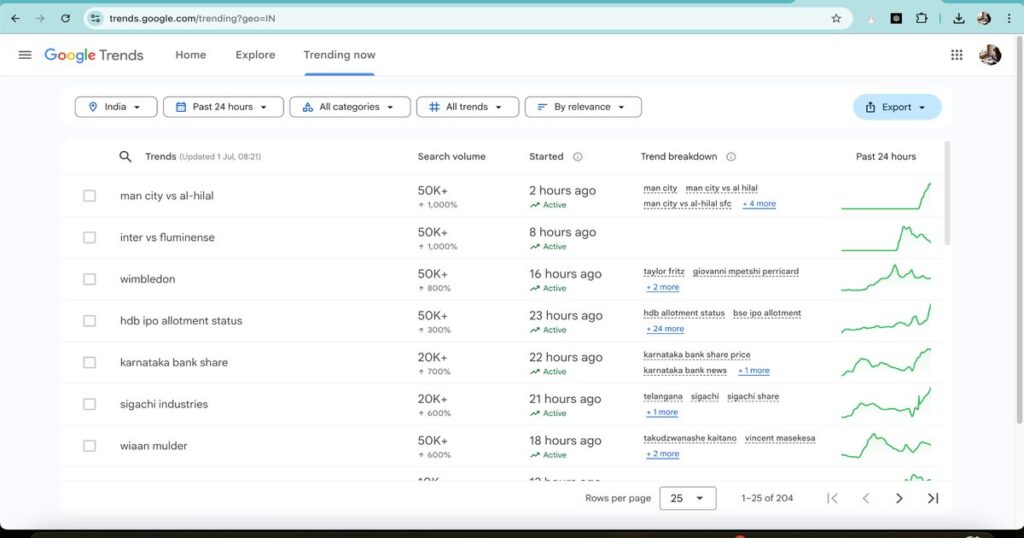Tick the hdb ipo allotment status checkbox

(x=89, y=321)
